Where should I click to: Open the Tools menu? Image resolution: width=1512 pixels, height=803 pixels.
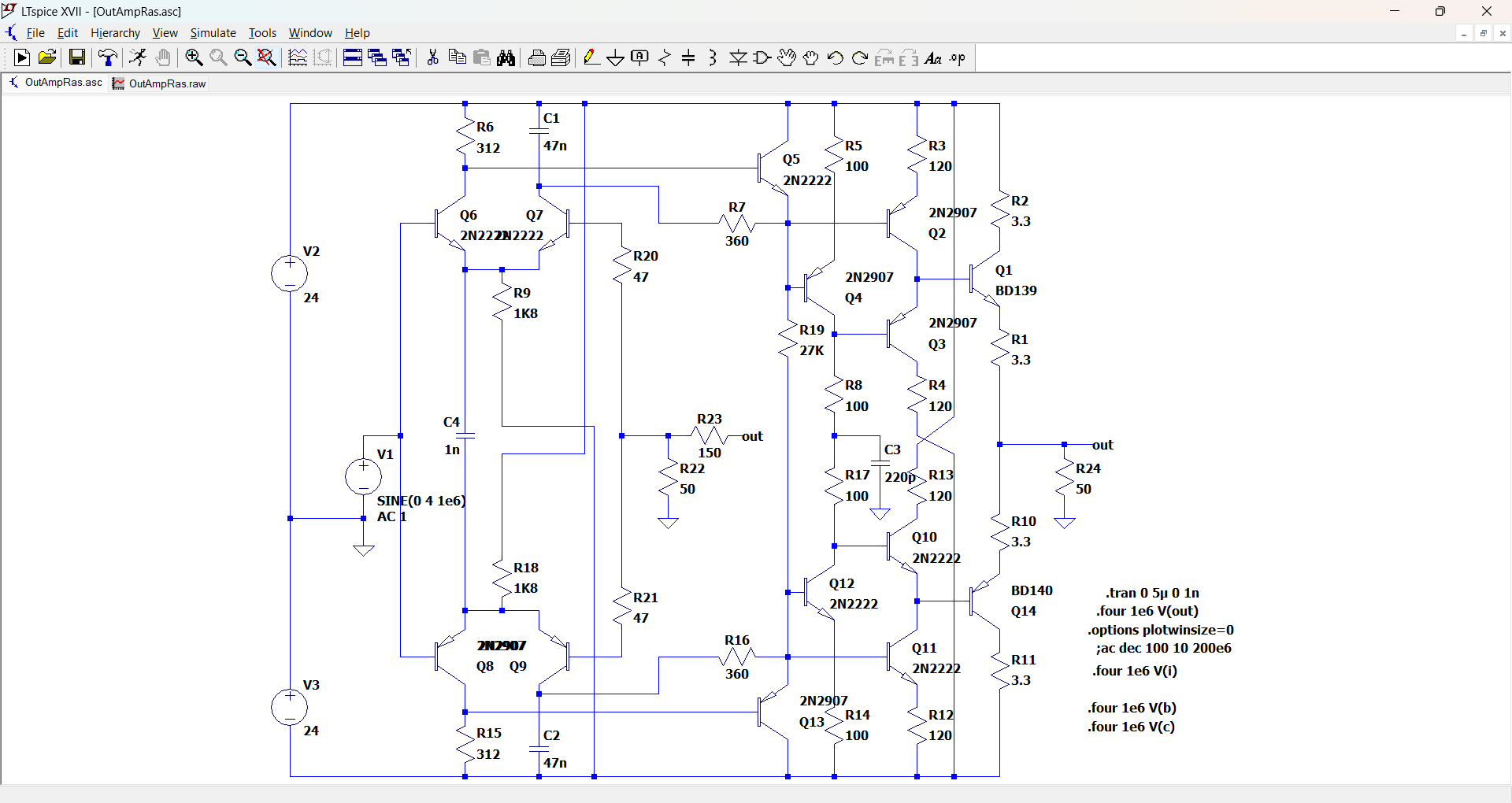(262, 33)
